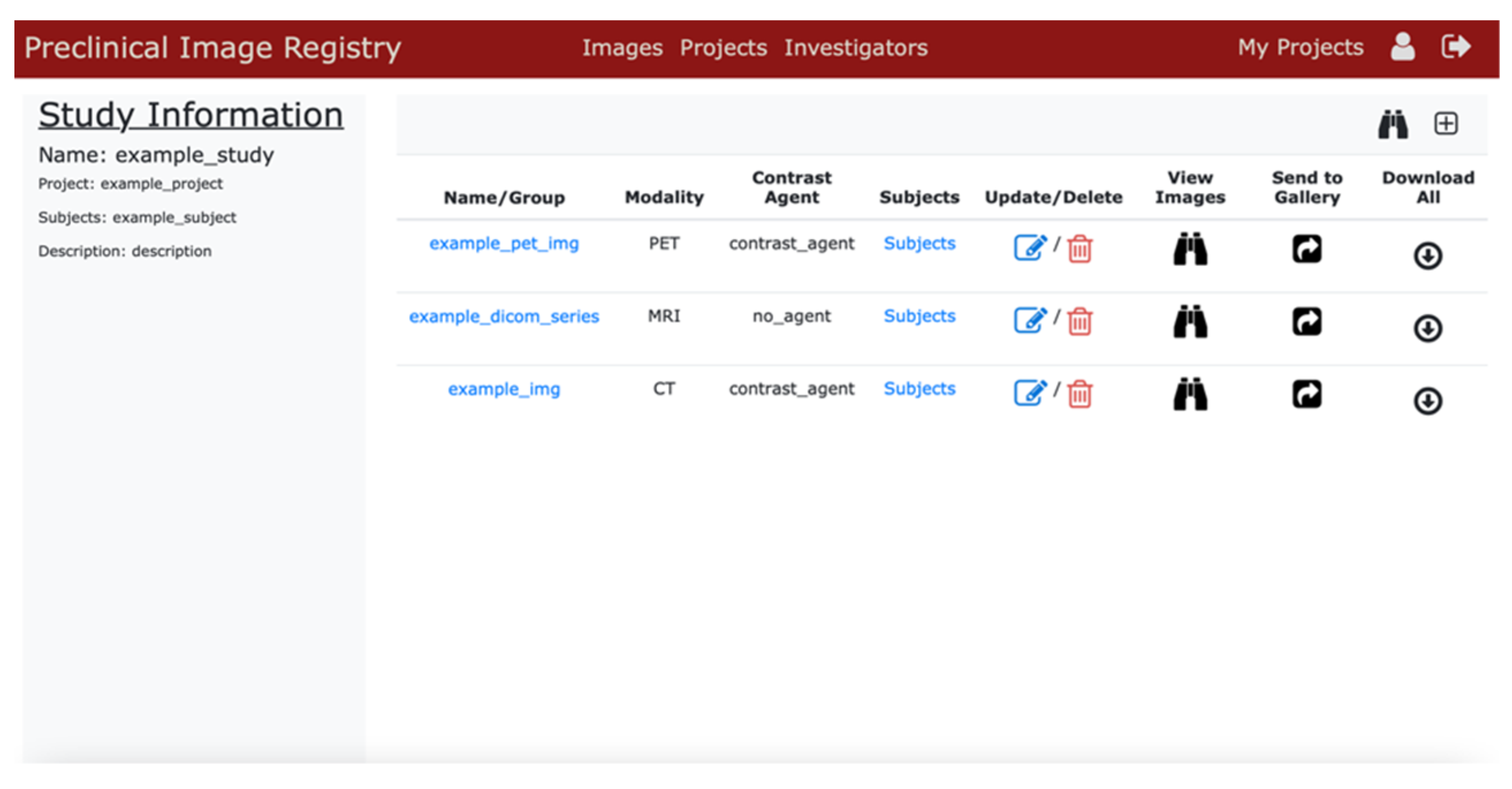Image resolution: width=1512 pixels, height=789 pixels.
Task: Click the add new image plus icon
Action: [x=1446, y=124]
